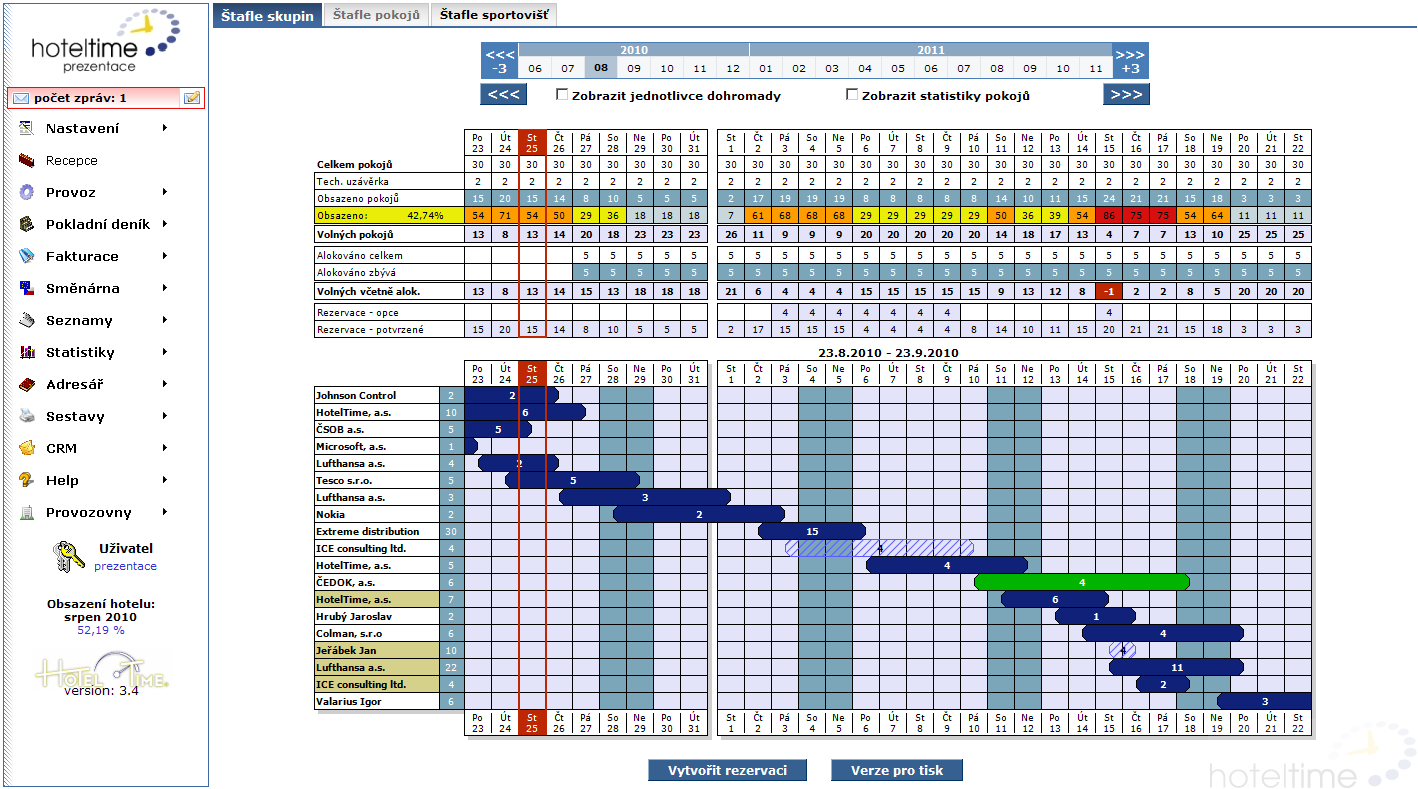Expand the Adresář submenu arrow

[x=164, y=384]
